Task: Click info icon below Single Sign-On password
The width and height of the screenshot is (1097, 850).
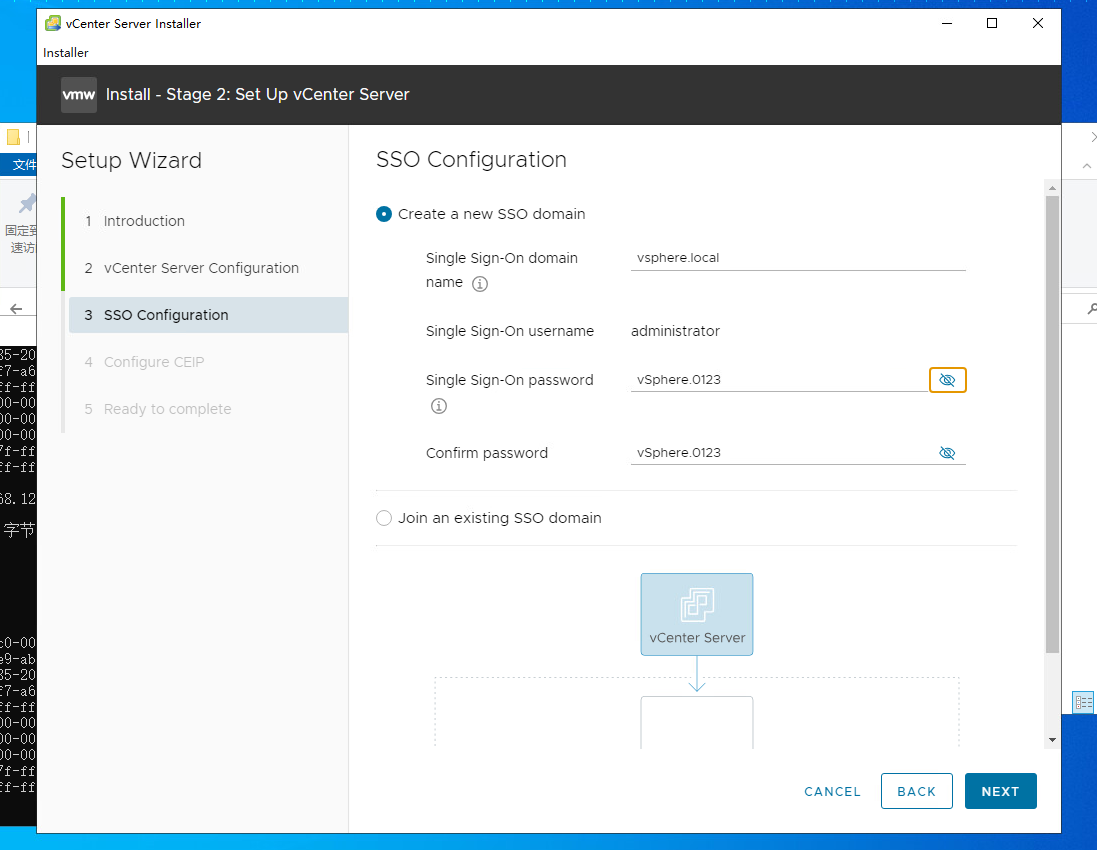Action: pos(438,406)
